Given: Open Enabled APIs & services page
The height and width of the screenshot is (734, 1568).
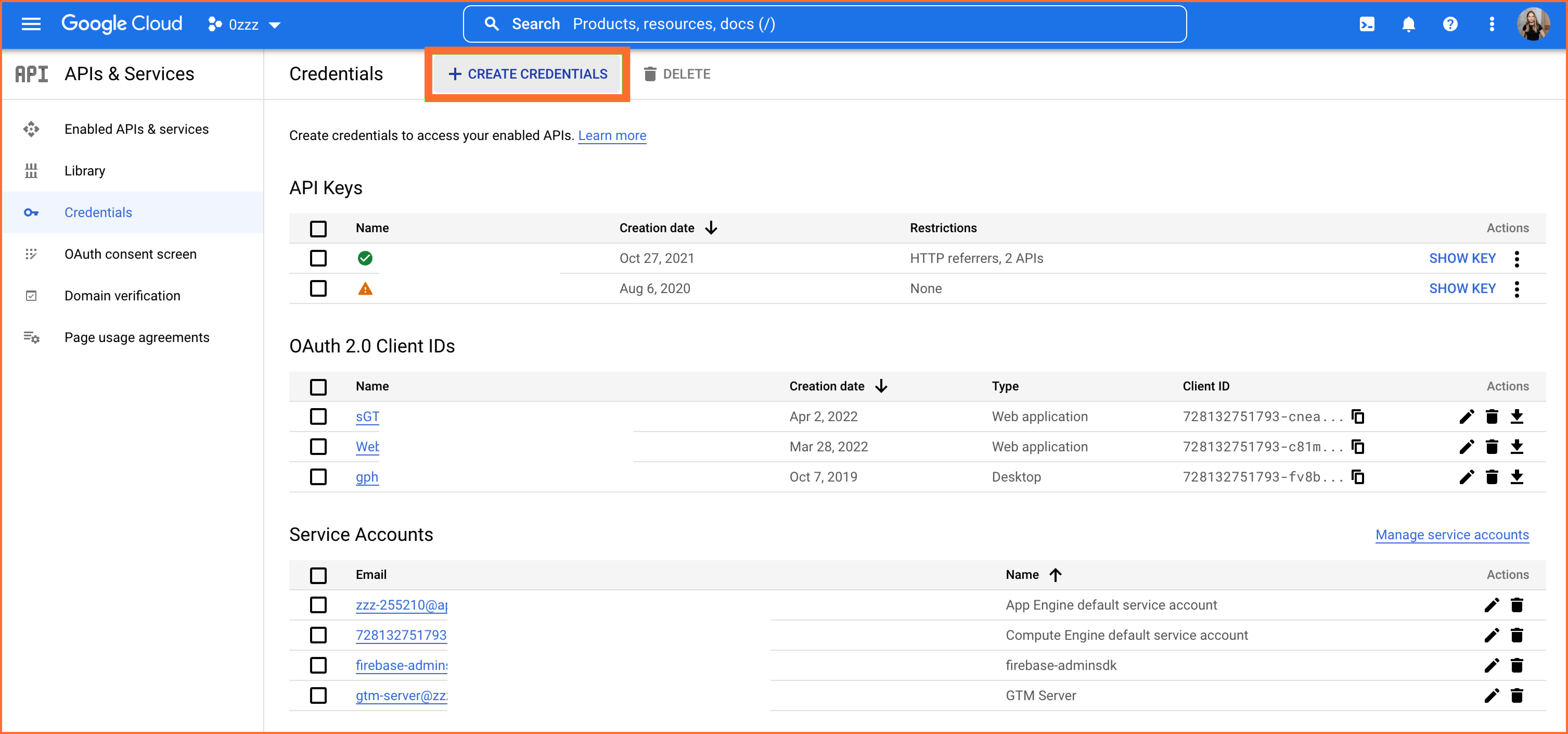Looking at the screenshot, I should [x=133, y=129].
